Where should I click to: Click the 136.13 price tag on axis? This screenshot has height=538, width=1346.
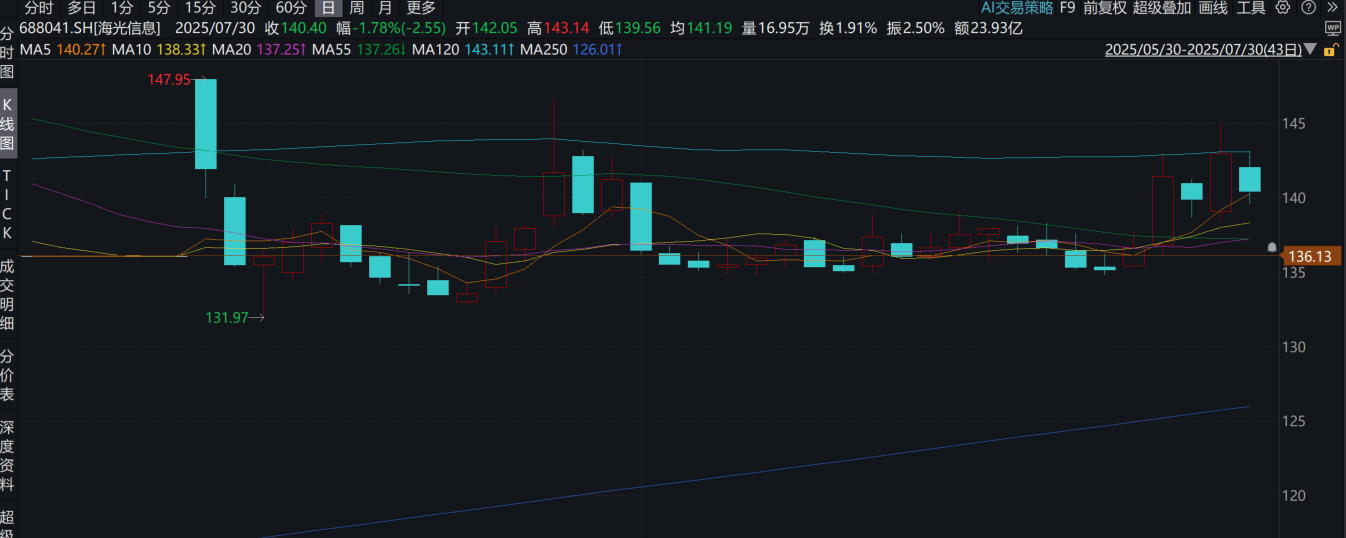pos(1310,257)
